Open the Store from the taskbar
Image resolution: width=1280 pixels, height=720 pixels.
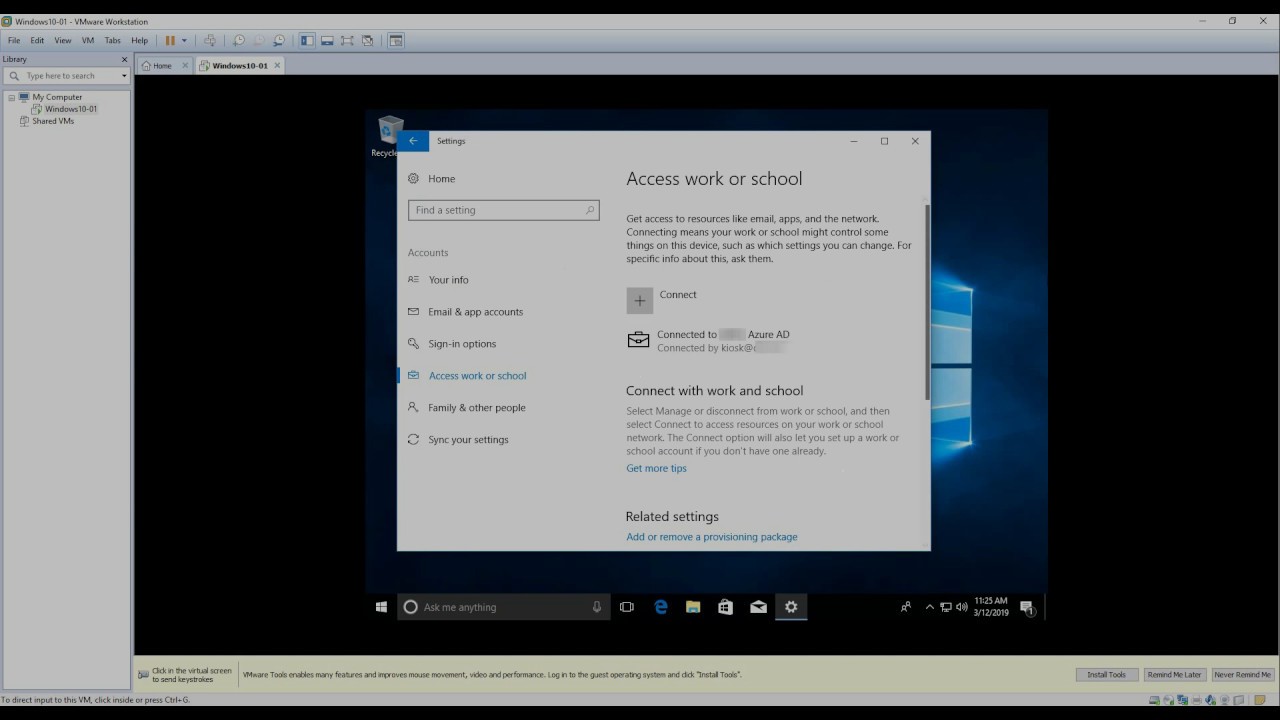(x=726, y=607)
